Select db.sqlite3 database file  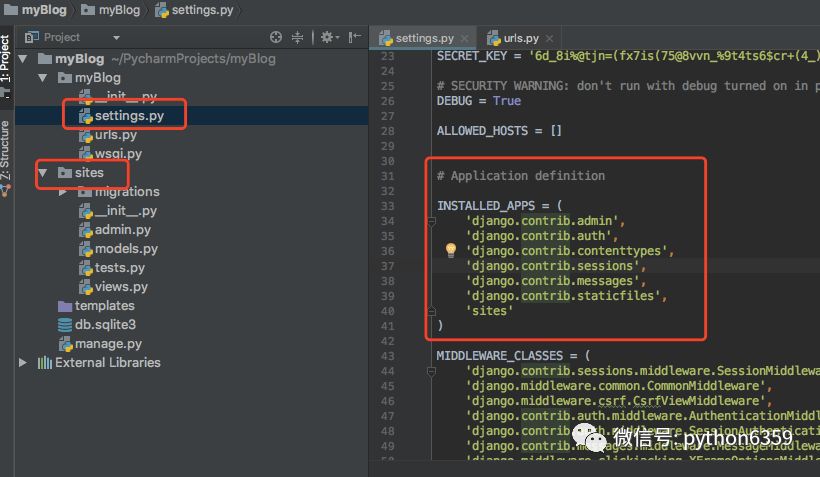(x=105, y=324)
